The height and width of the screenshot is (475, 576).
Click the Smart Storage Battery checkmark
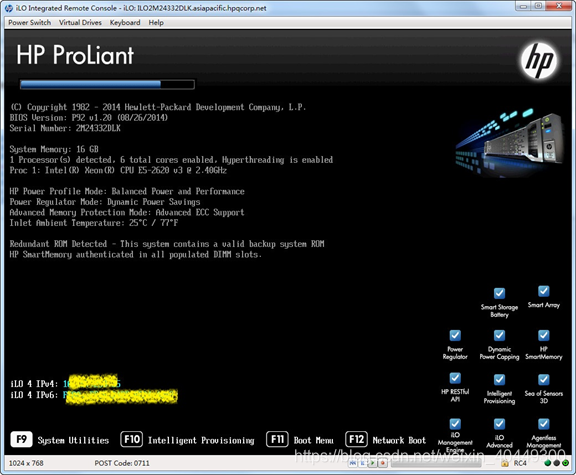click(x=499, y=293)
